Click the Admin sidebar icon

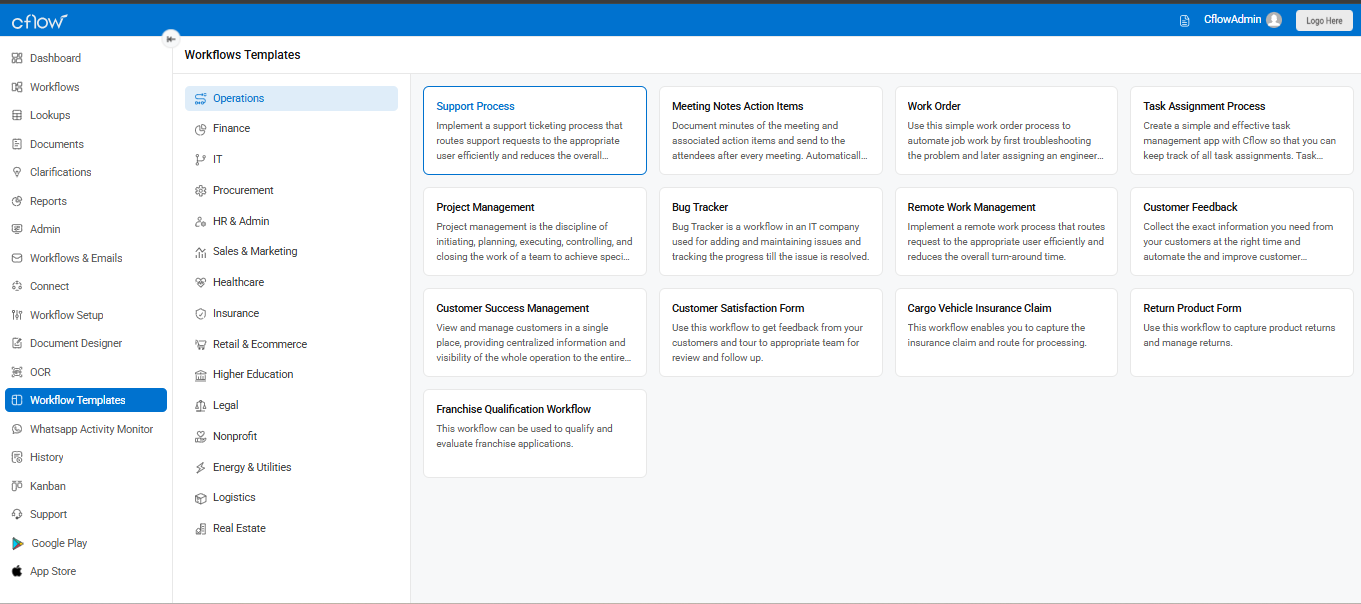[x=17, y=229]
